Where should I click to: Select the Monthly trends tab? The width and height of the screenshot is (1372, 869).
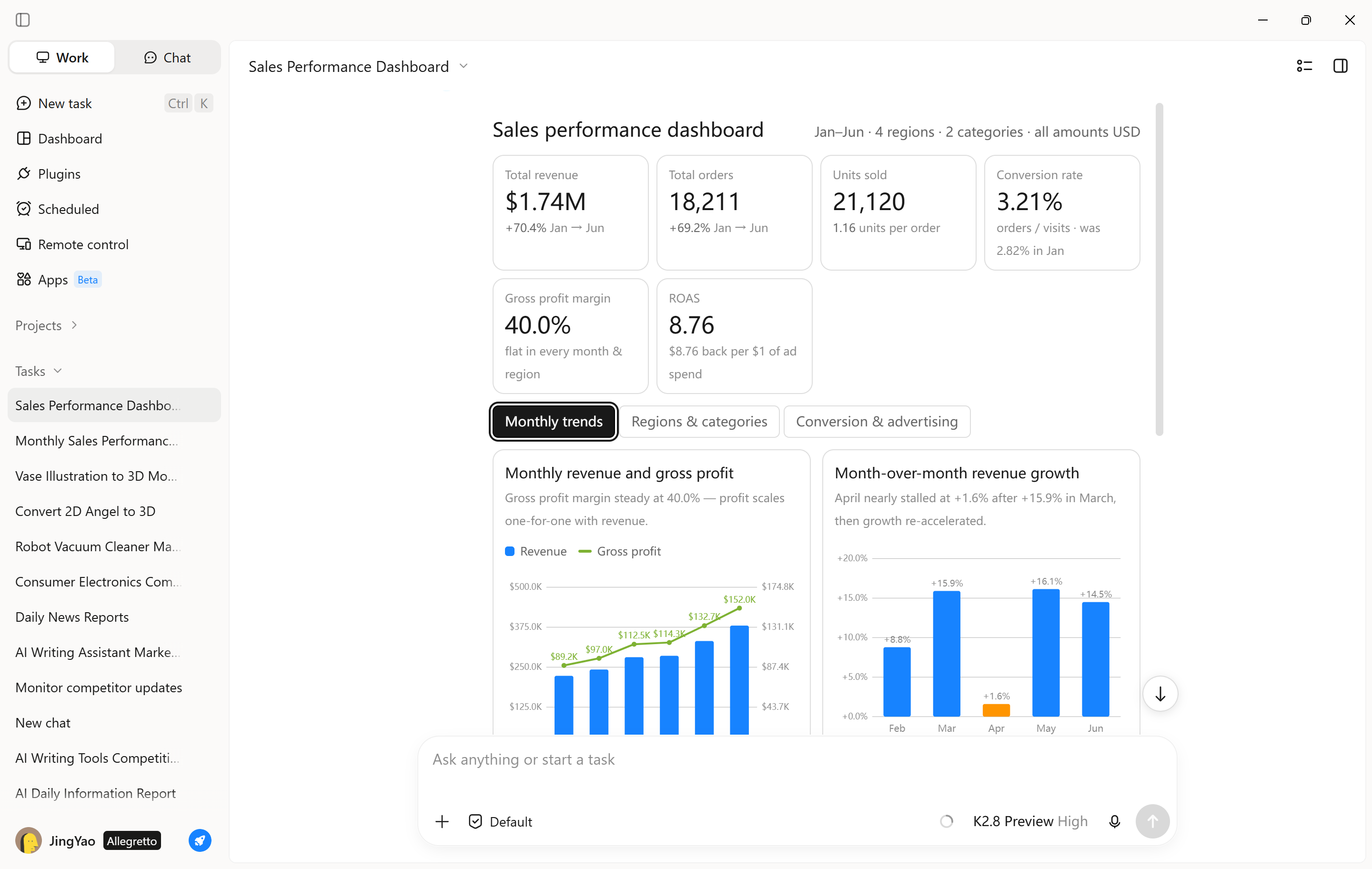[554, 422]
